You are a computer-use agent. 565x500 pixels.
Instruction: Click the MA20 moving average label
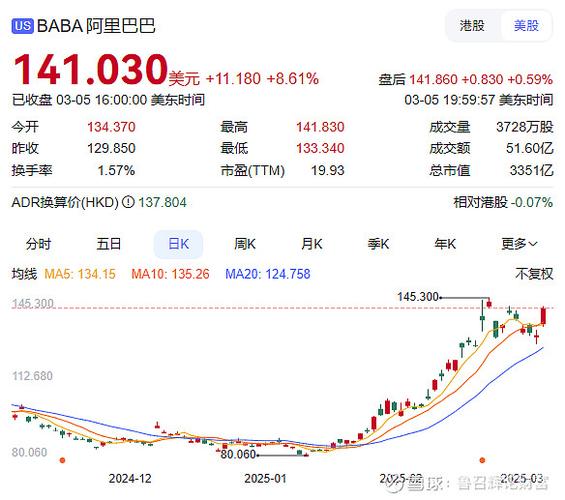click(268, 274)
